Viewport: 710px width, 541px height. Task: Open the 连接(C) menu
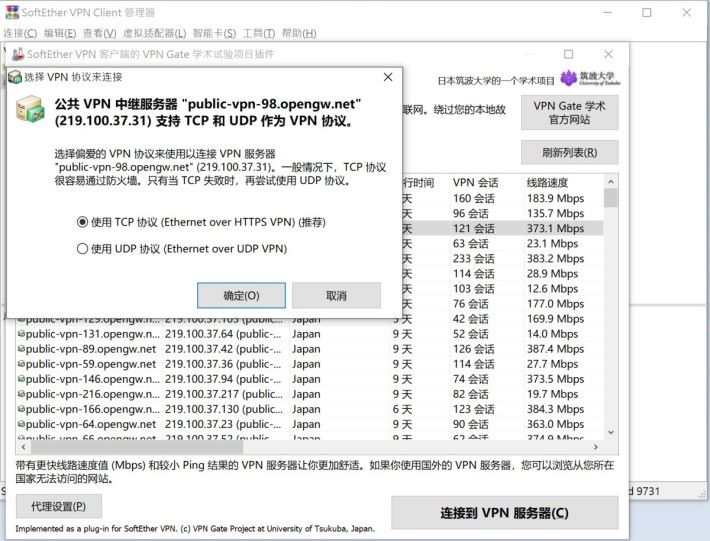(20, 33)
